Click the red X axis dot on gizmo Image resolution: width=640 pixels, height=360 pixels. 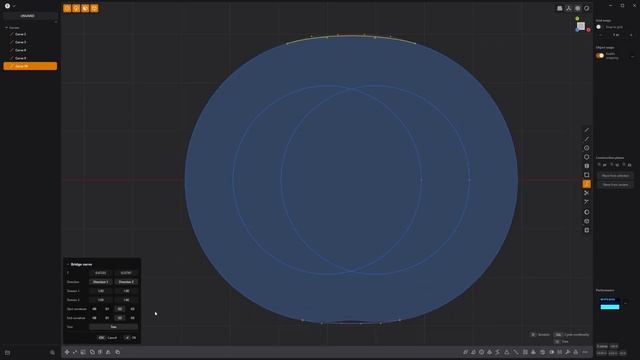click(589, 30)
